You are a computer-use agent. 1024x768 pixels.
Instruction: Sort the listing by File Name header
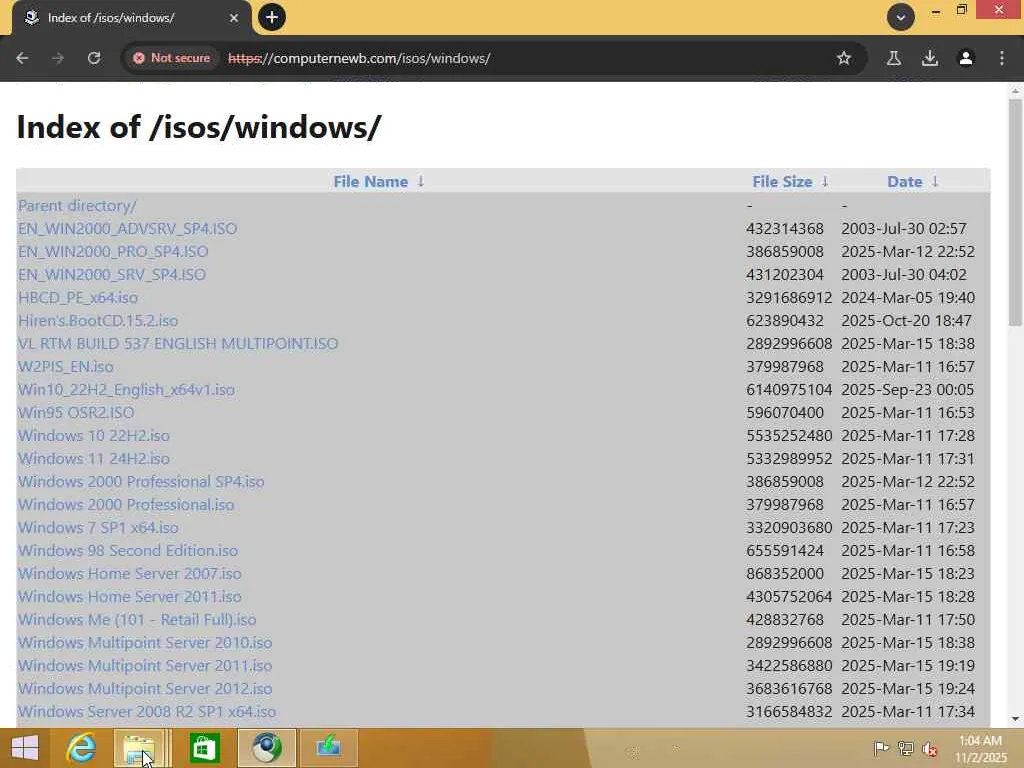tap(370, 182)
